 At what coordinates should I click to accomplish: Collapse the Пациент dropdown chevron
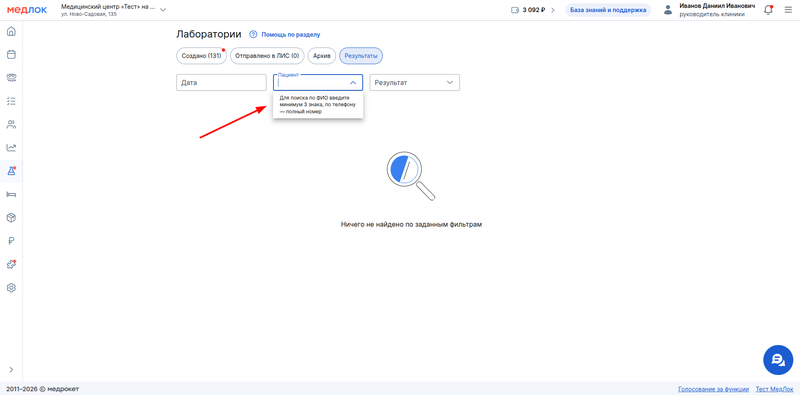[x=353, y=82]
